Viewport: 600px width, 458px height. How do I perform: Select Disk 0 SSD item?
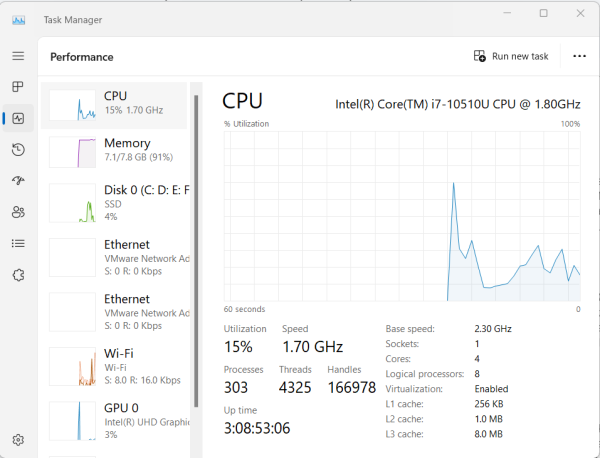pyautogui.click(x=116, y=202)
